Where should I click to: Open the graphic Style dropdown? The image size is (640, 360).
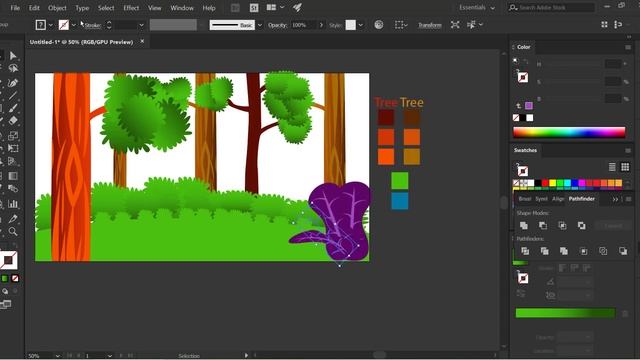360,25
